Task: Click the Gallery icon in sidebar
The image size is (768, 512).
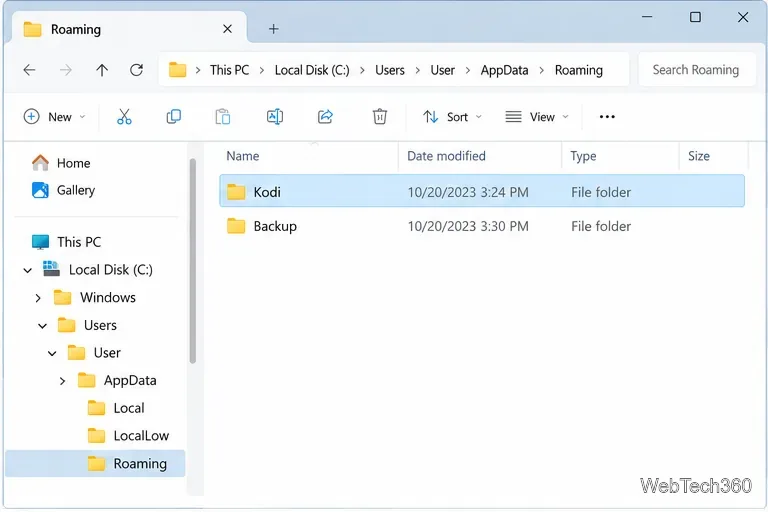Action: (40, 190)
